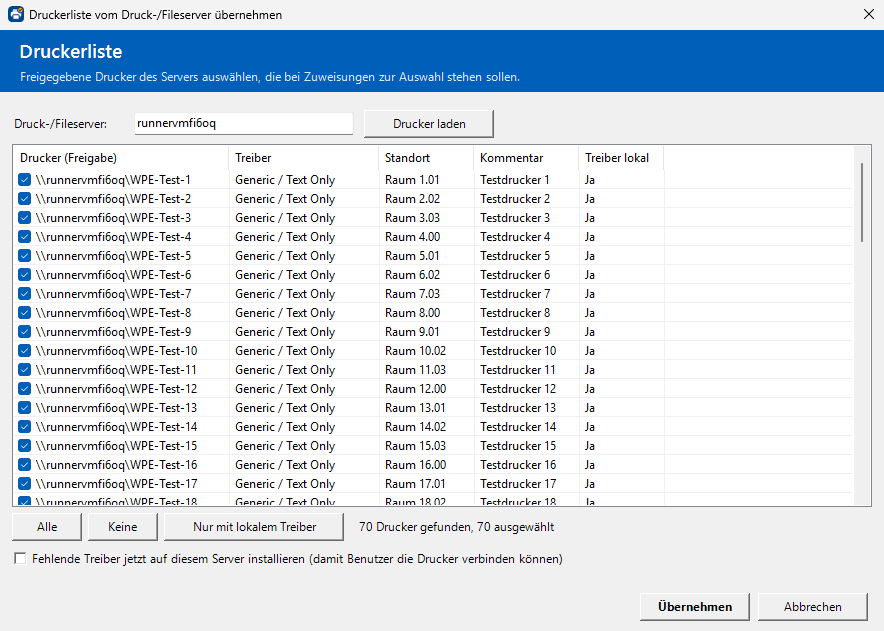Image resolution: width=884 pixels, height=631 pixels.
Task: Select the \\runnervmfi6oq\WPE-Test-2 row text
Action: (113, 199)
